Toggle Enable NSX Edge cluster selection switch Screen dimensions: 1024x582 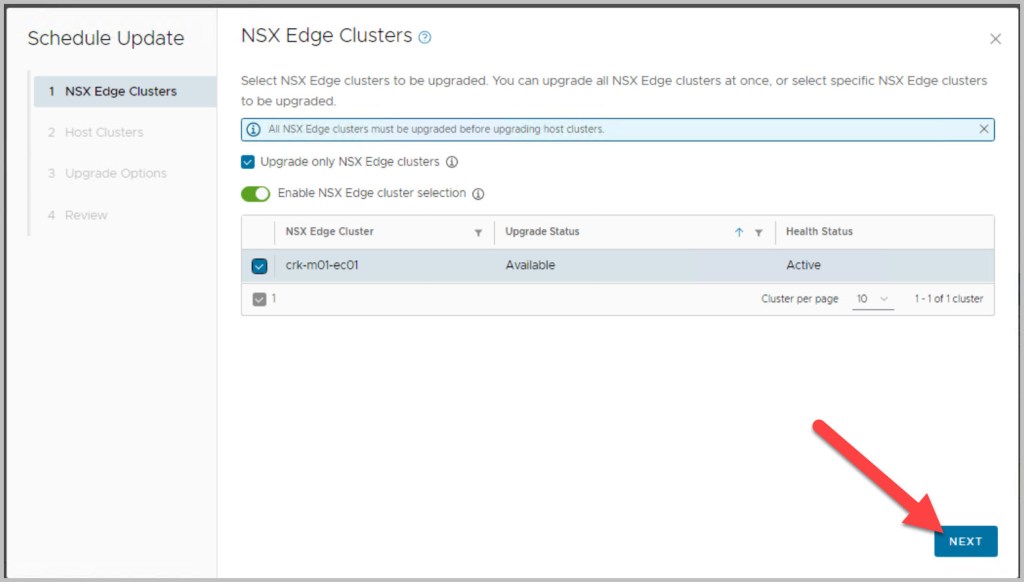(255, 193)
